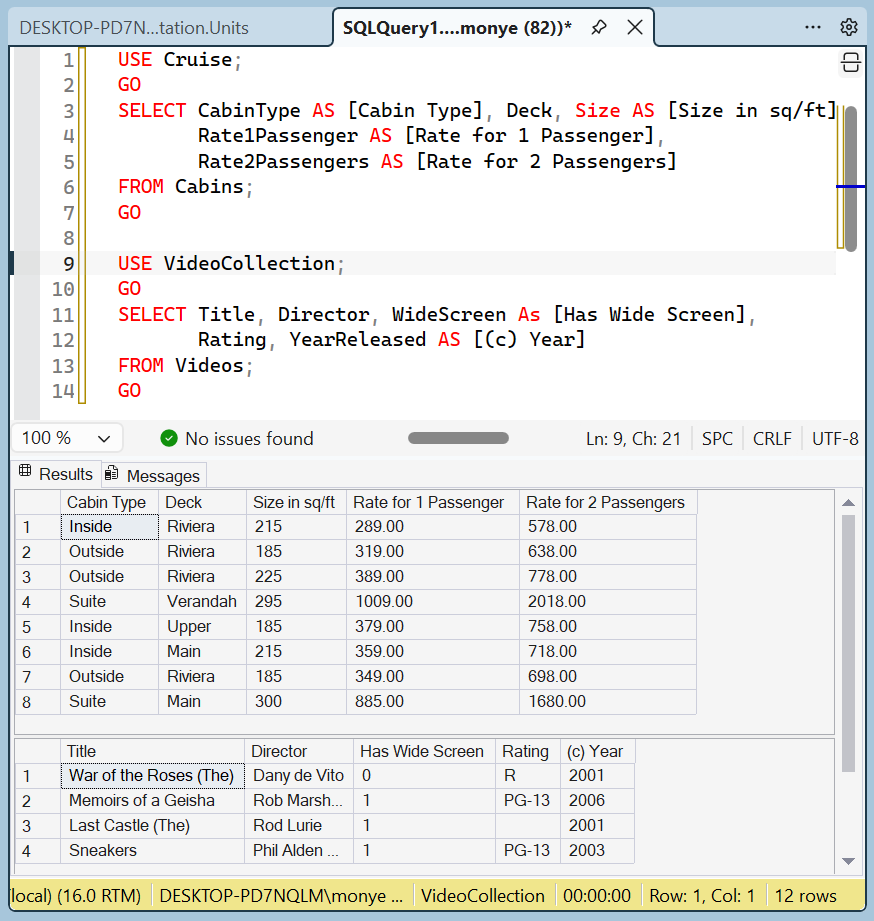The width and height of the screenshot is (874, 921).
Task: Click line number 8 in the editor margin
Action: pyautogui.click(x=69, y=238)
